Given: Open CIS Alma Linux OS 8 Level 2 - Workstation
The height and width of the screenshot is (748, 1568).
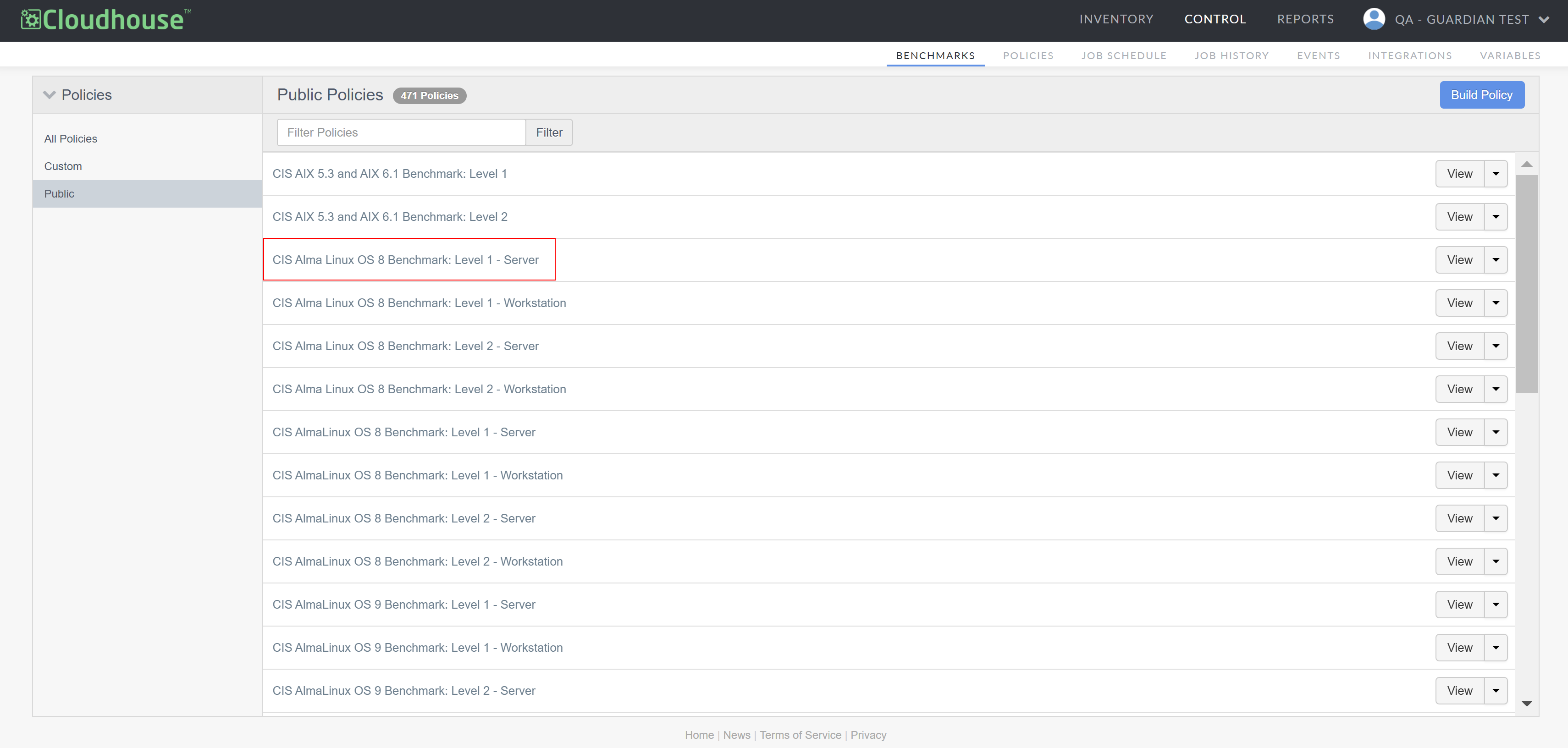Looking at the screenshot, I should click(x=419, y=390).
